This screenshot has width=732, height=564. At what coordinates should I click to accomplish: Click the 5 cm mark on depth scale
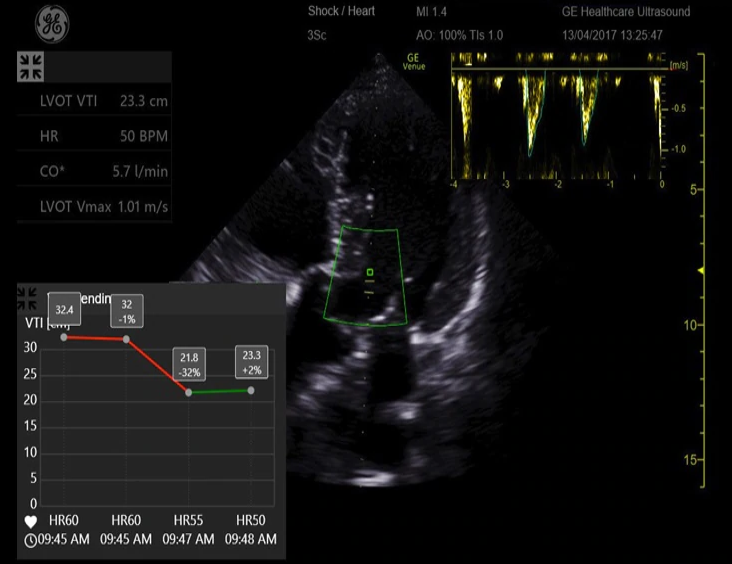pyautogui.click(x=693, y=190)
